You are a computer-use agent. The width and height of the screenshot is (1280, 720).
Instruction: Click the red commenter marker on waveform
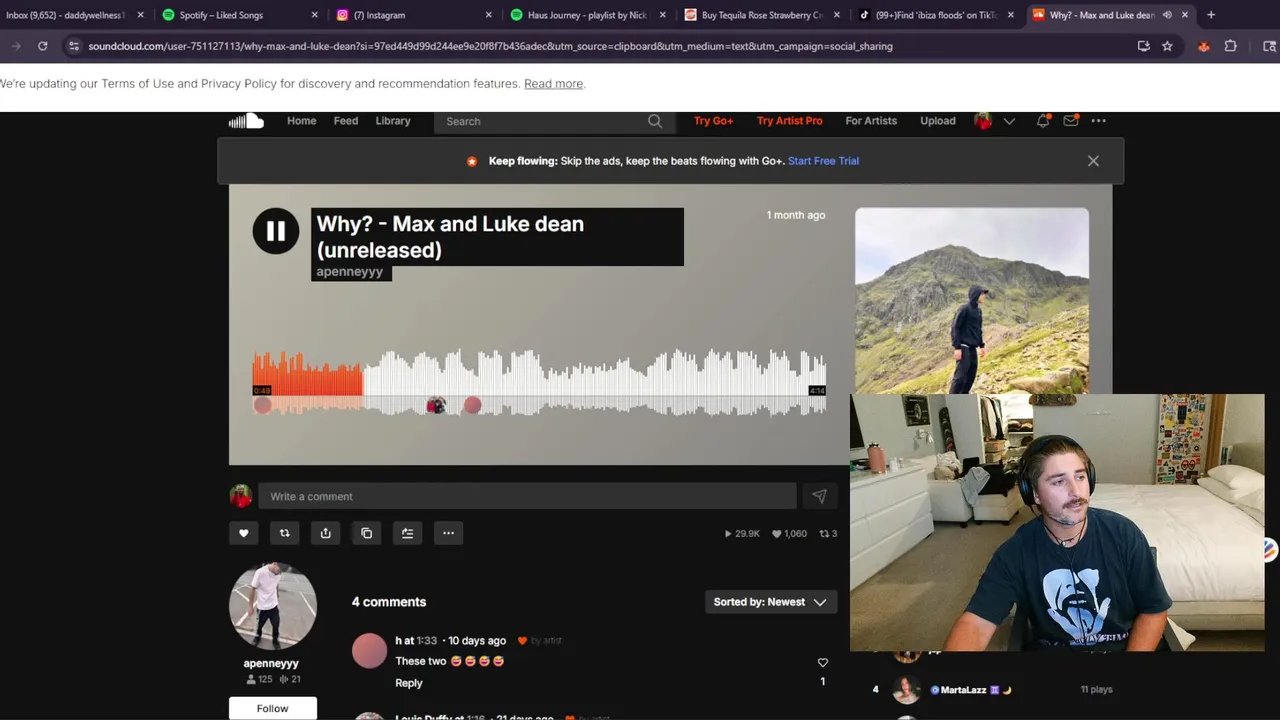[x=472, y=405]
